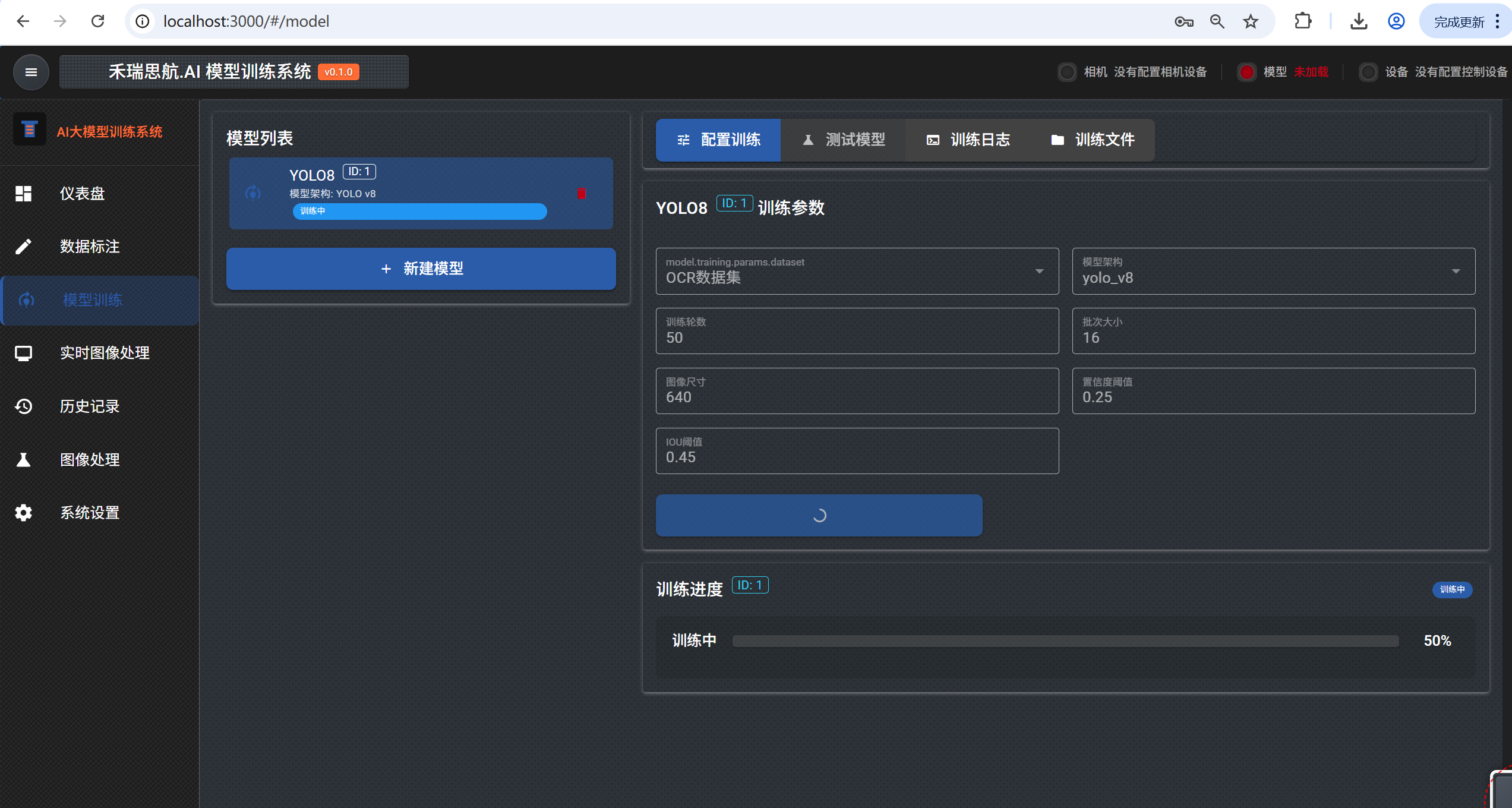Screen dimensions: 1512x808
Task: Switch to the 训练文件 tab
Action: coord(1092,140)
